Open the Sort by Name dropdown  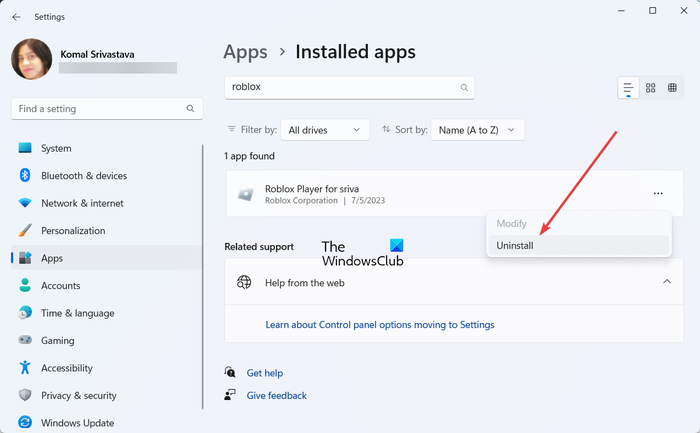point(477,130)
